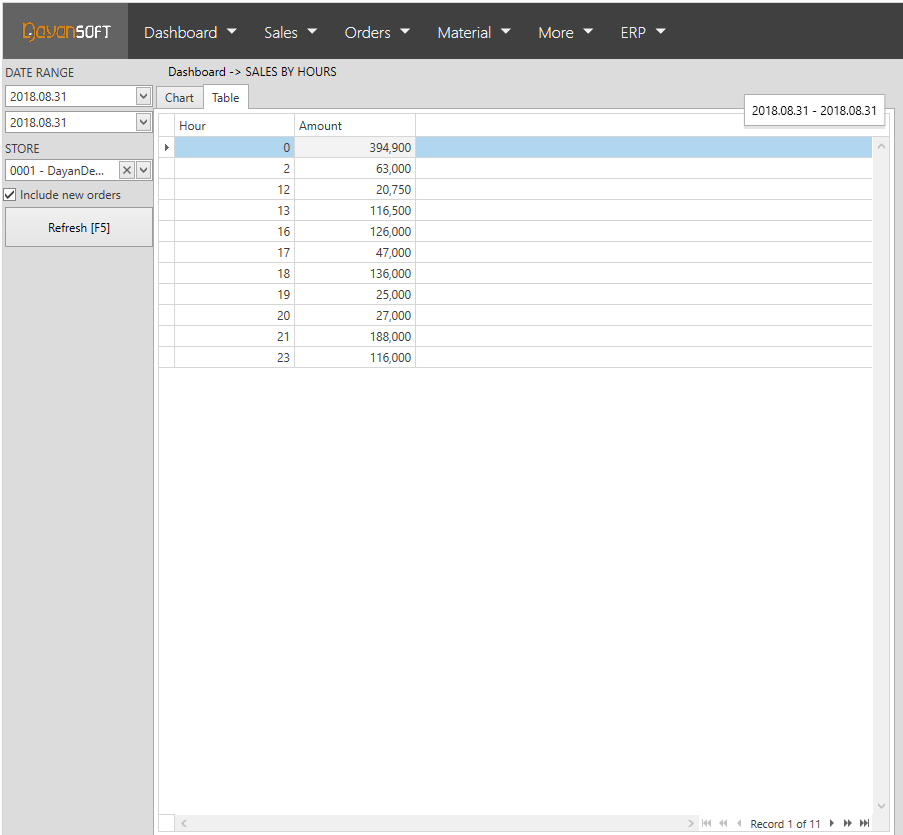903x835 pixels.
Task: Click the vertical scrollbar down arrow
Action: point(881,806)
